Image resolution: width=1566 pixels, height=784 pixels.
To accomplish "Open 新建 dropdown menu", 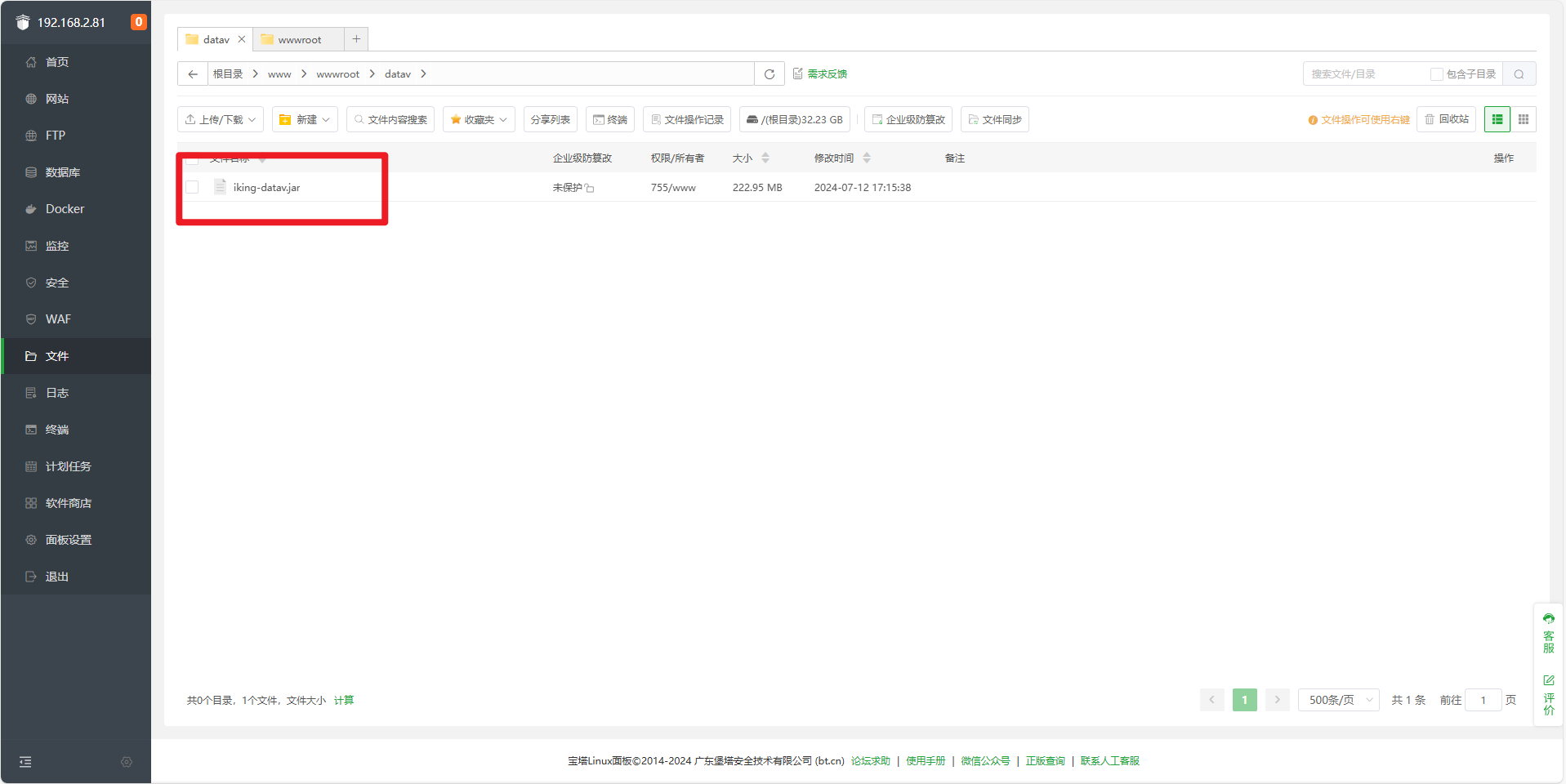I will [x=305, y=119].
